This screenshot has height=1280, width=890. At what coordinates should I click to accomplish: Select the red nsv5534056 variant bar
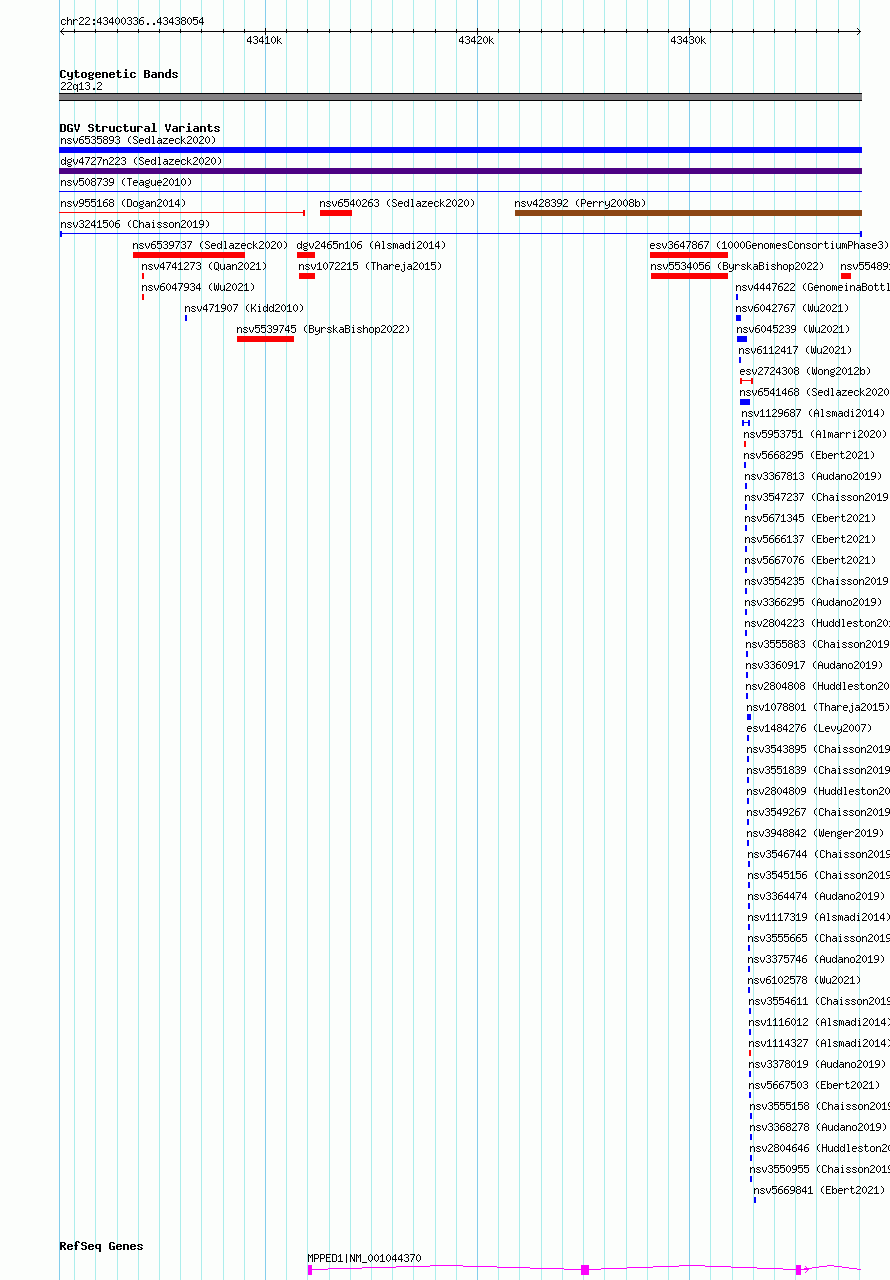(x=689, y=276)
